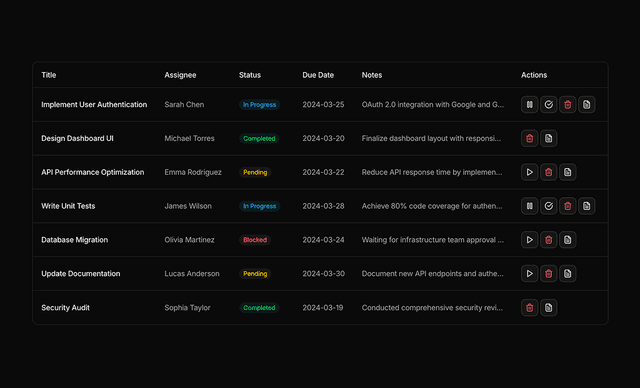Select the Write Unit Tests title
The height and width of the screenshot is (388, 640).
68,206
